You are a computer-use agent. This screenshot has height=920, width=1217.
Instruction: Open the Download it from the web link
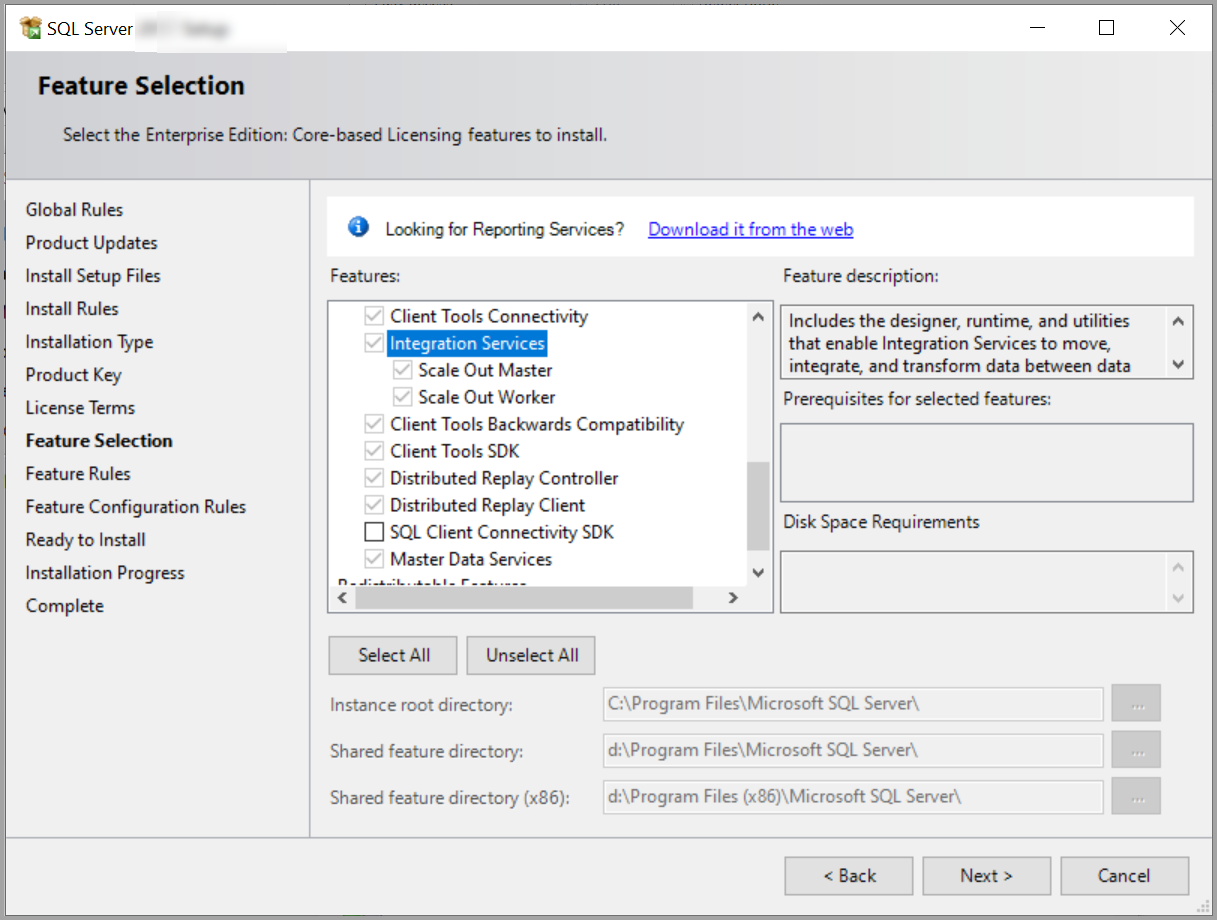(750, 229)
